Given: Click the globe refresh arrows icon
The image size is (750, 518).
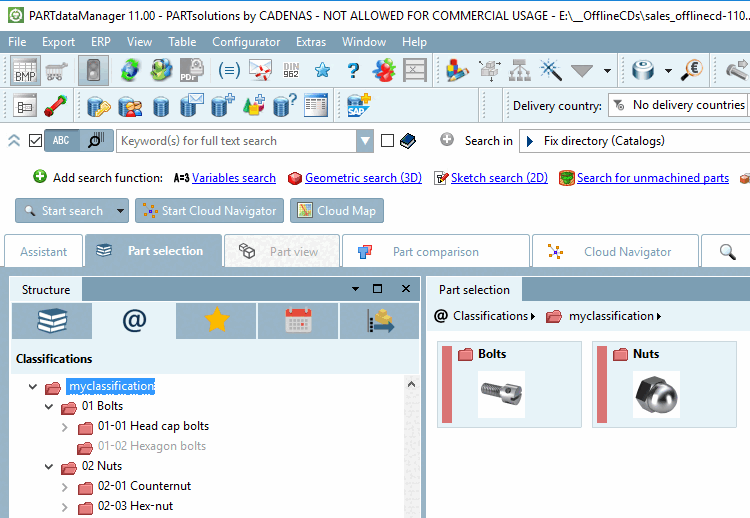Looking at the screenshot, I should [130, 71].
